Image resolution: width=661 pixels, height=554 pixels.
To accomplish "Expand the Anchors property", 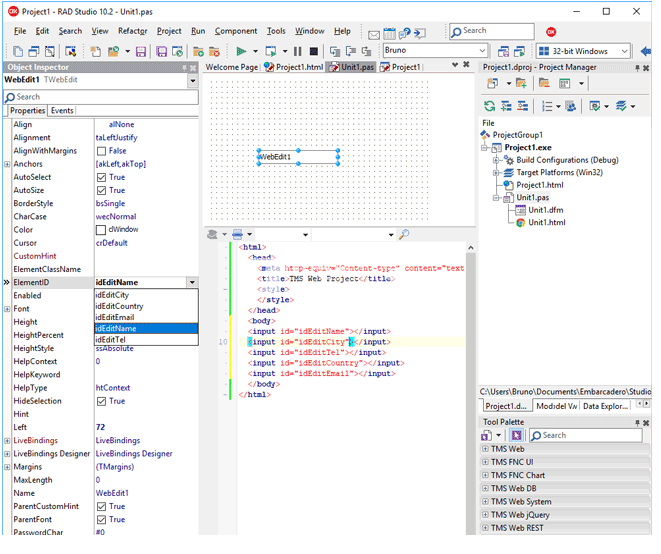I will tap(7, 164).
